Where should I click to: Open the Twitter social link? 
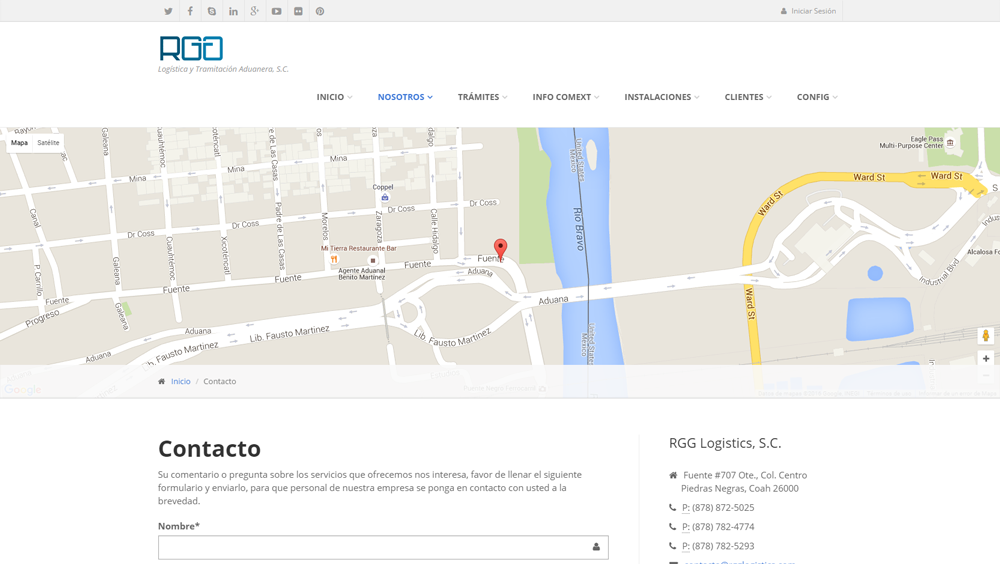(168, 11)
